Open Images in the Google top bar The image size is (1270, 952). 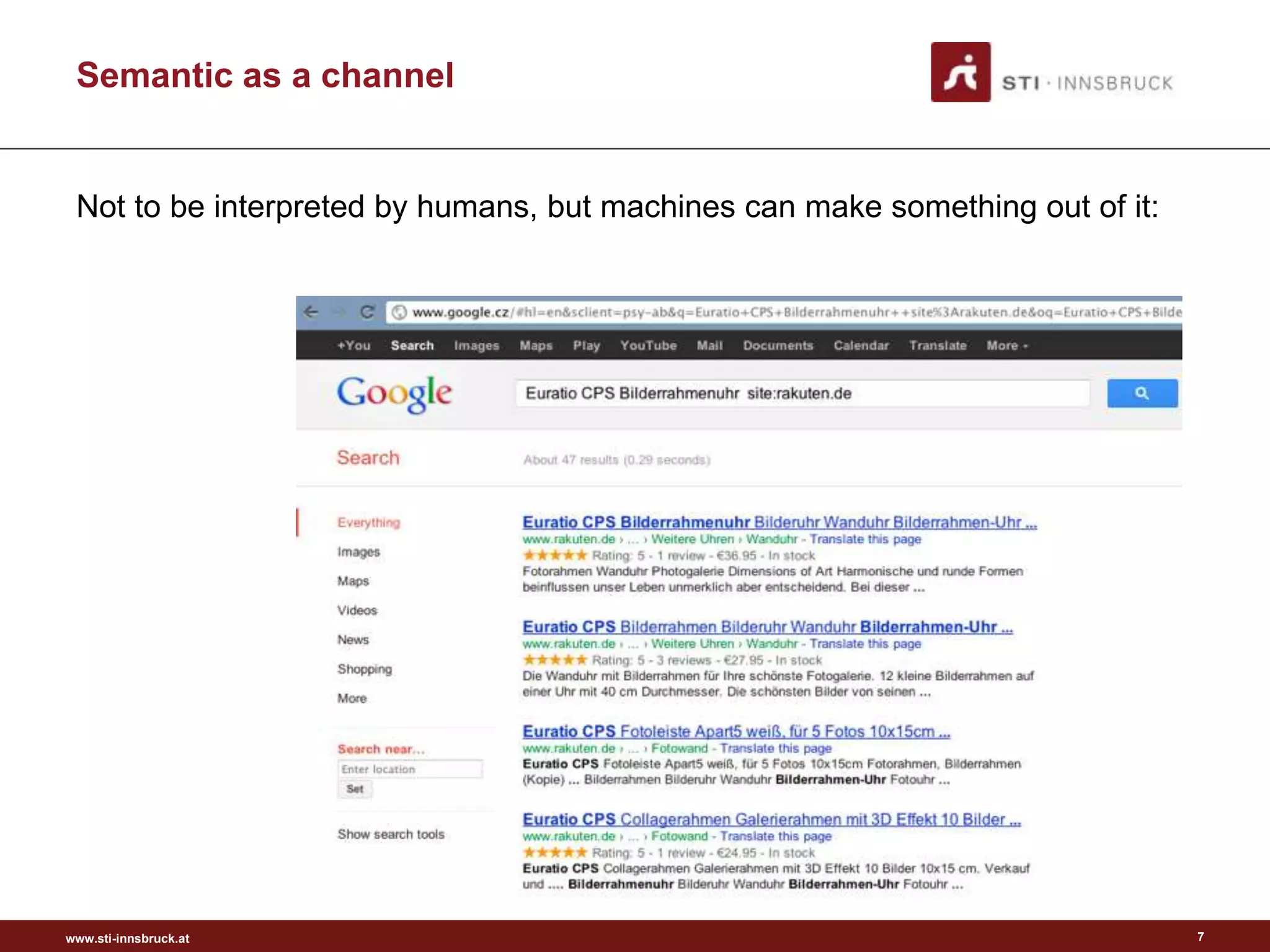(476, 346)
